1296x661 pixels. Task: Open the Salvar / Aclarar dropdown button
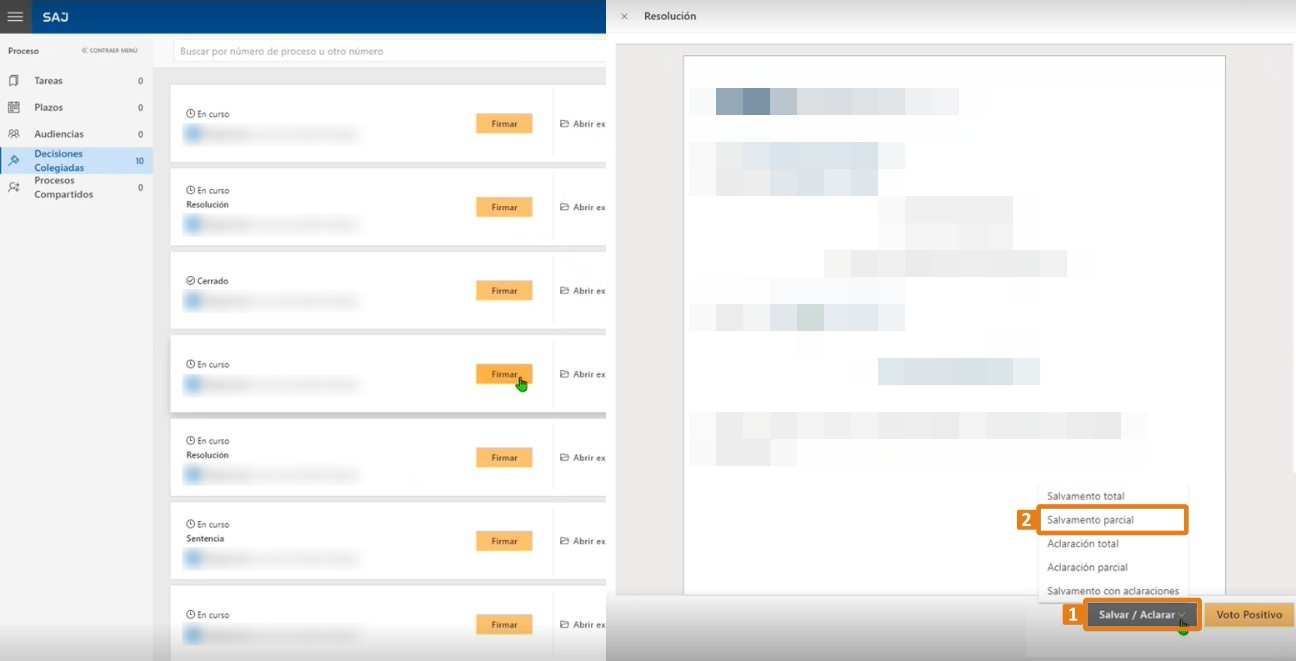point(1142,615)
